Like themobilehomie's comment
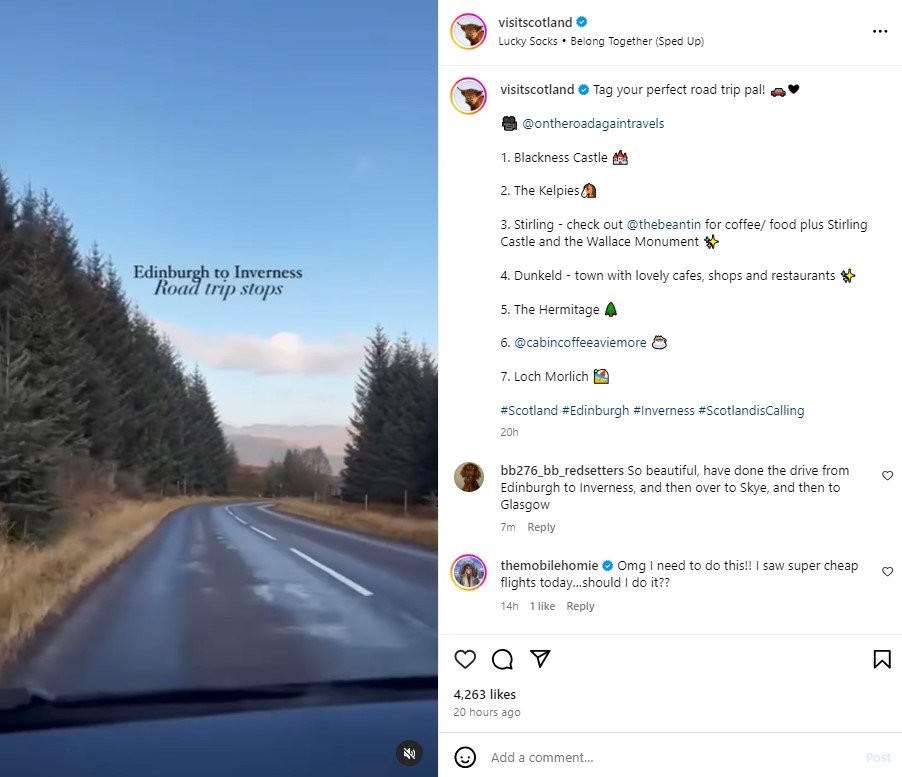Screen dimensions: 902x777 tap(888, 571)
